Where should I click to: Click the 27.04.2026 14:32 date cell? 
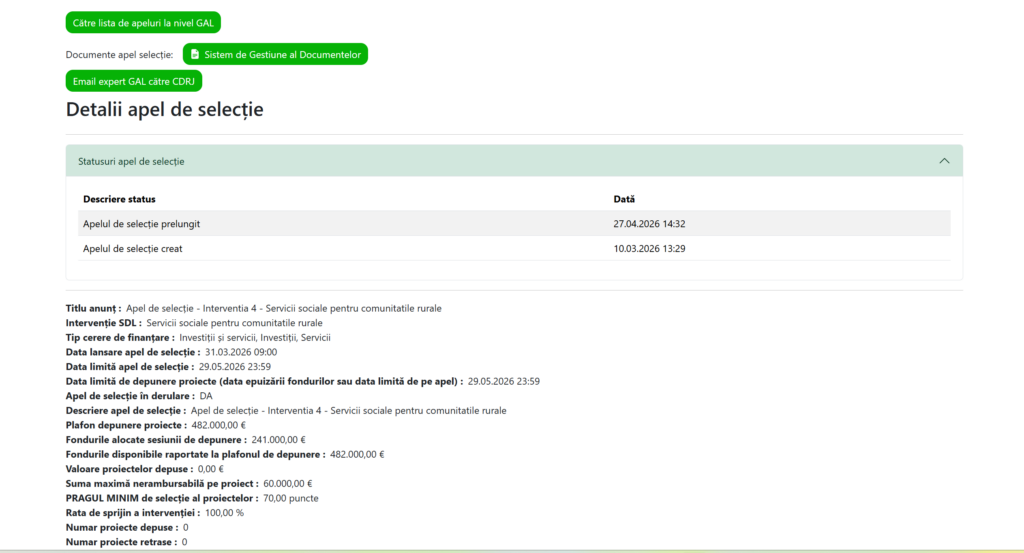pyautogui.click(x=649, y=224)
